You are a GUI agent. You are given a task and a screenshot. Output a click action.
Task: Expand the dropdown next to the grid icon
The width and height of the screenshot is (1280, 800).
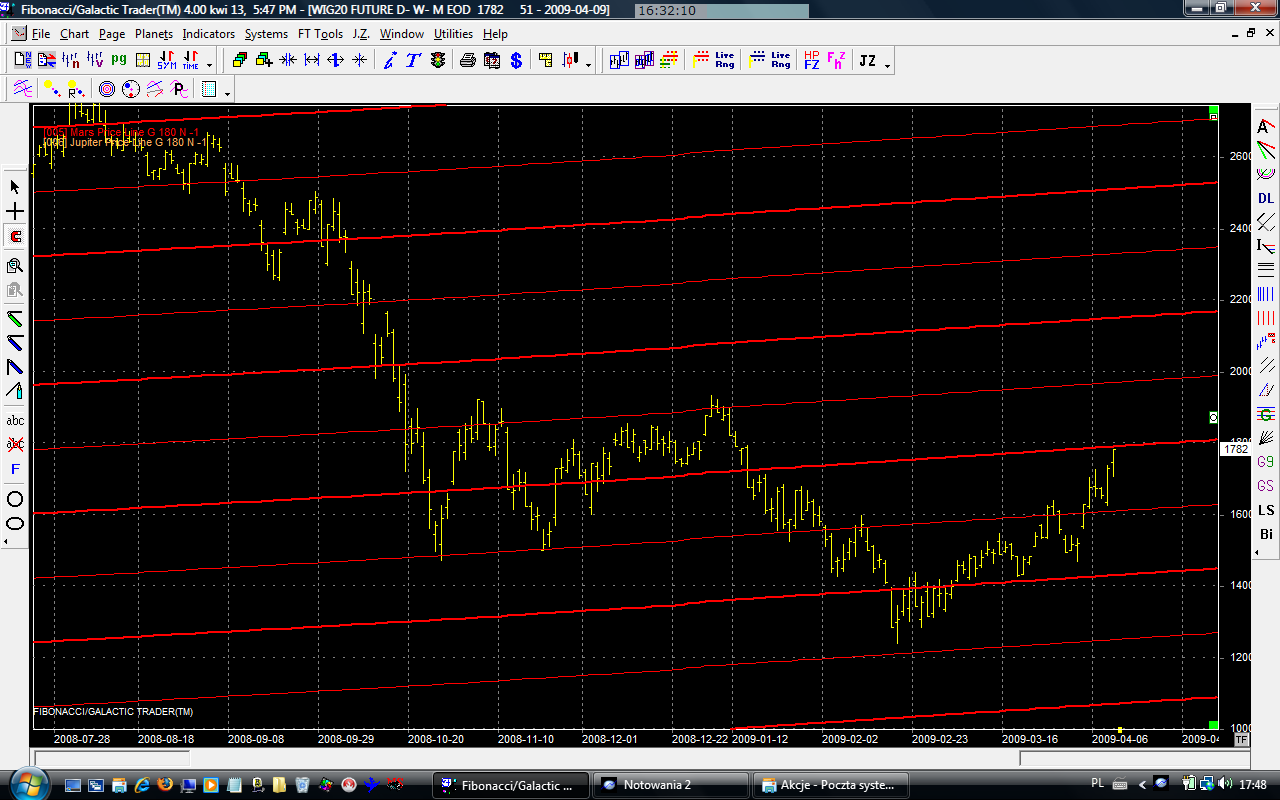[228, 93]
